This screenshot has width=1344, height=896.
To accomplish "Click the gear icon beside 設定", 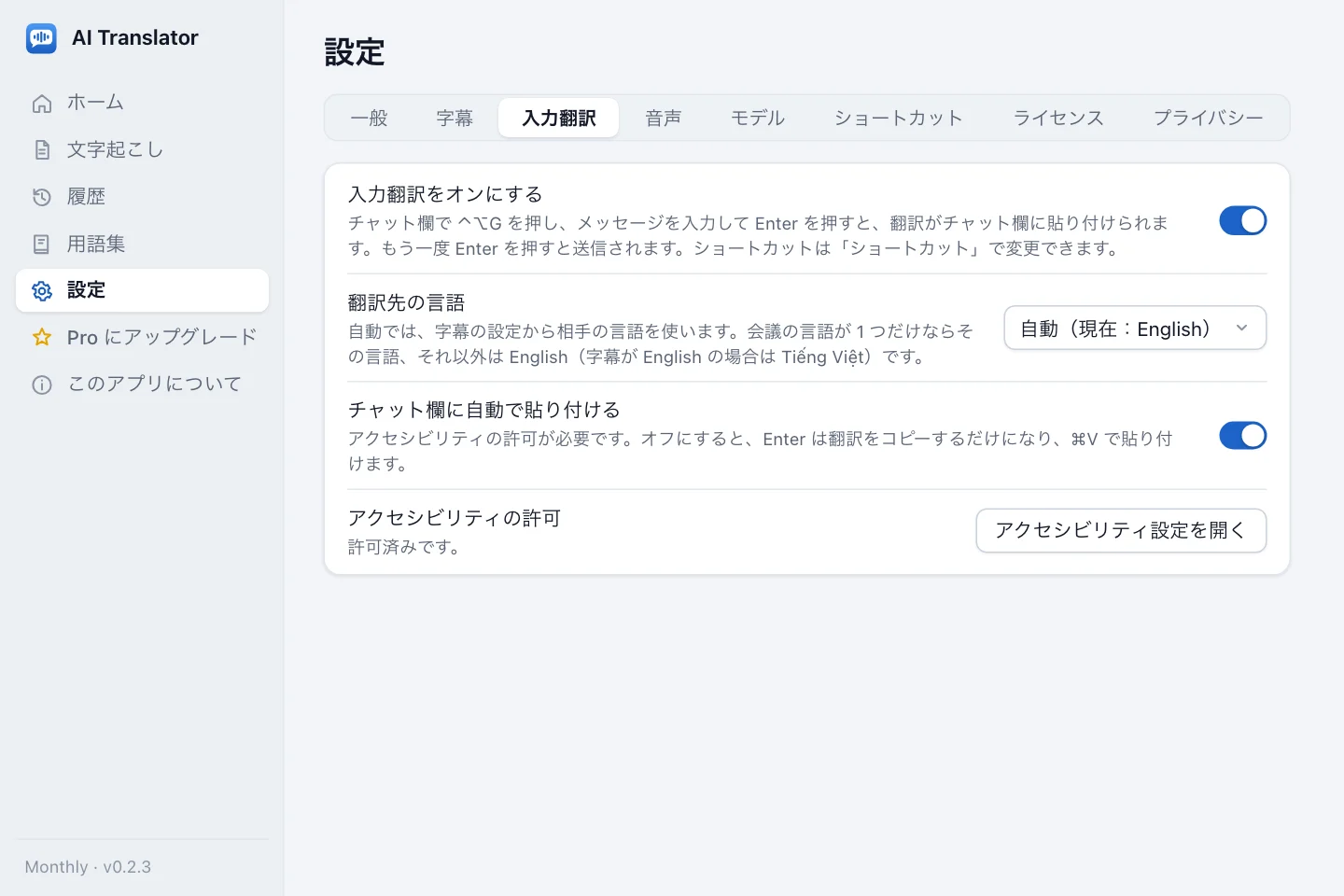I will coord(42,290).
